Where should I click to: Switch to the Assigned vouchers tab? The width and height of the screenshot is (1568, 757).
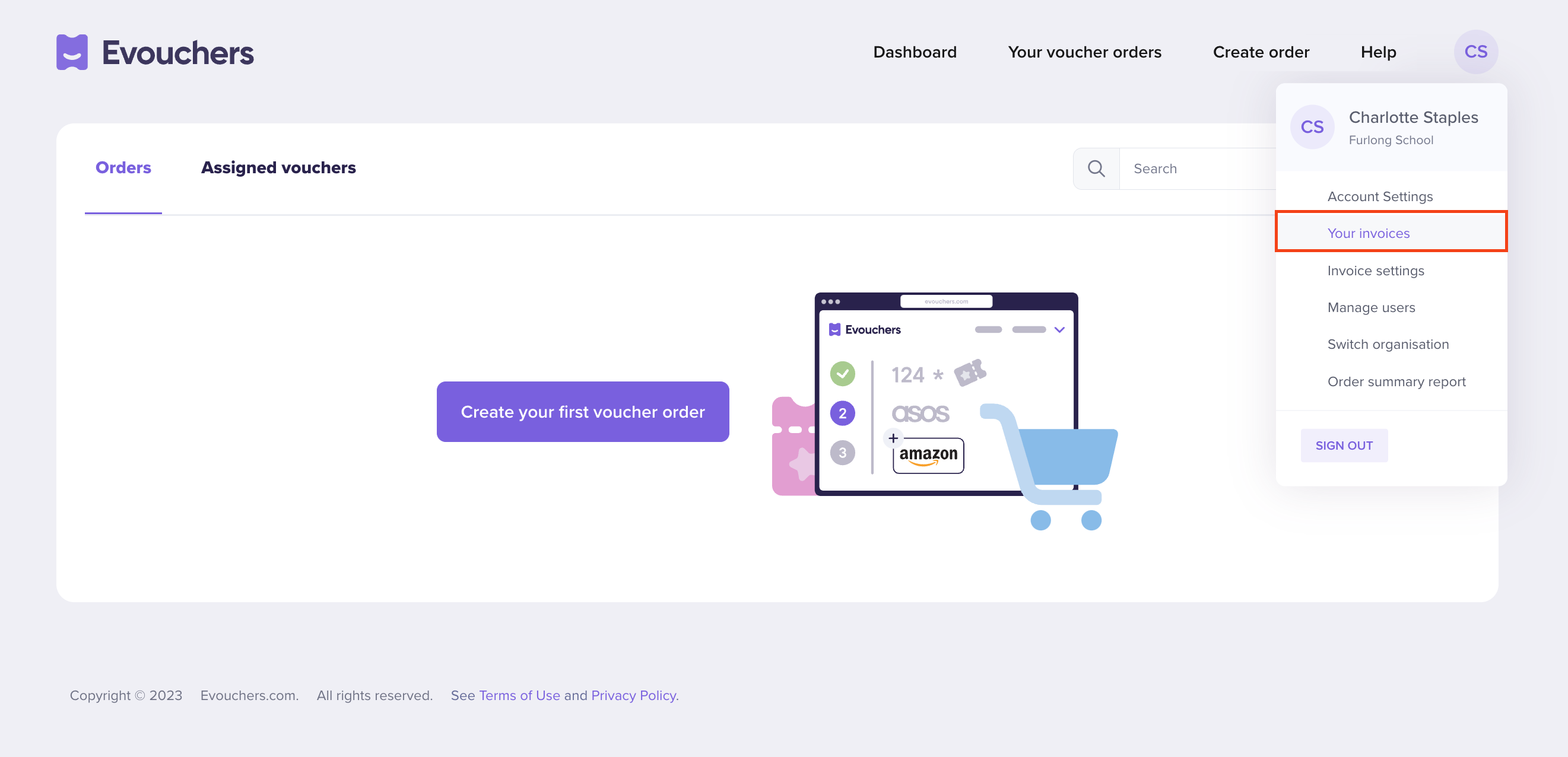(x=279, y=167)
